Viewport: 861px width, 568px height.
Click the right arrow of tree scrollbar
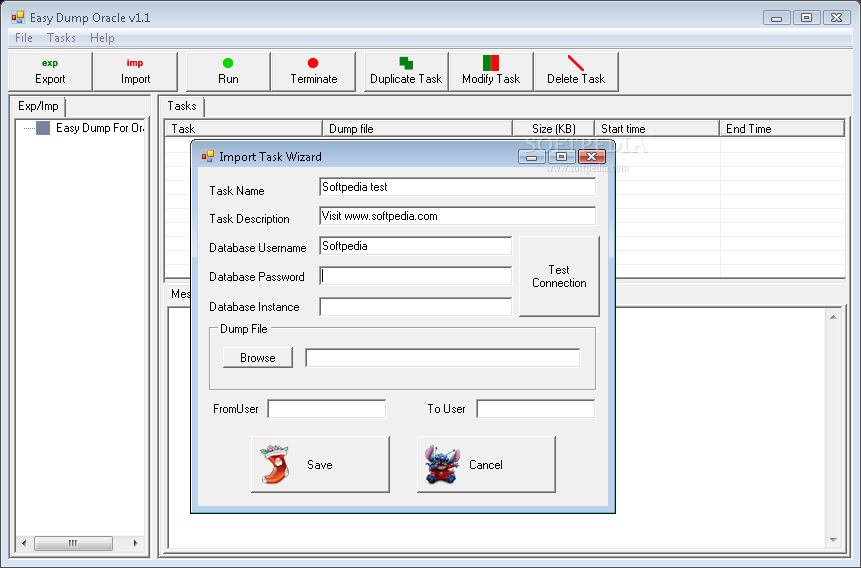point(136,543)
